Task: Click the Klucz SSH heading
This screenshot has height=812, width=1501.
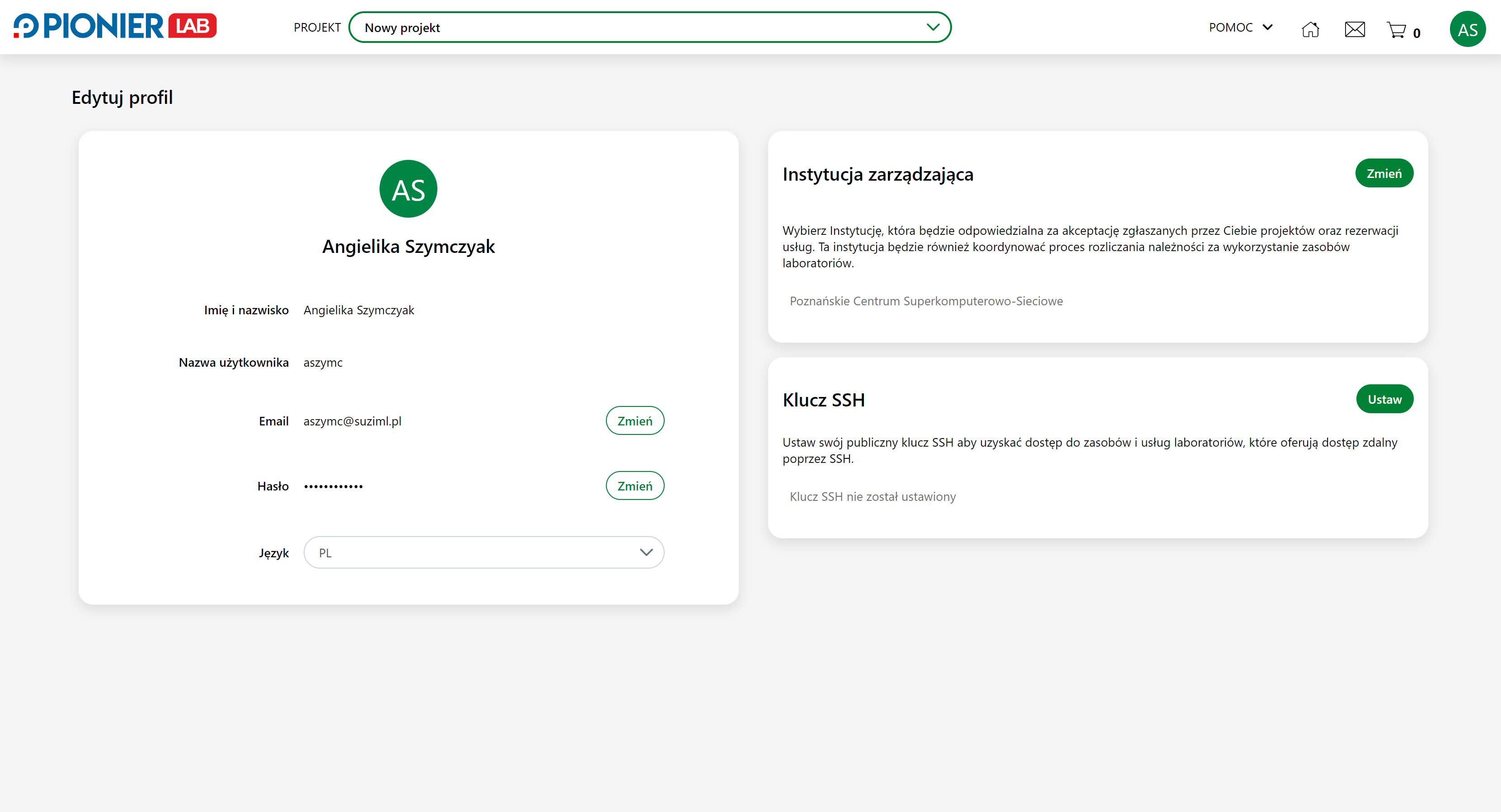Action: (x=823, y=400)
